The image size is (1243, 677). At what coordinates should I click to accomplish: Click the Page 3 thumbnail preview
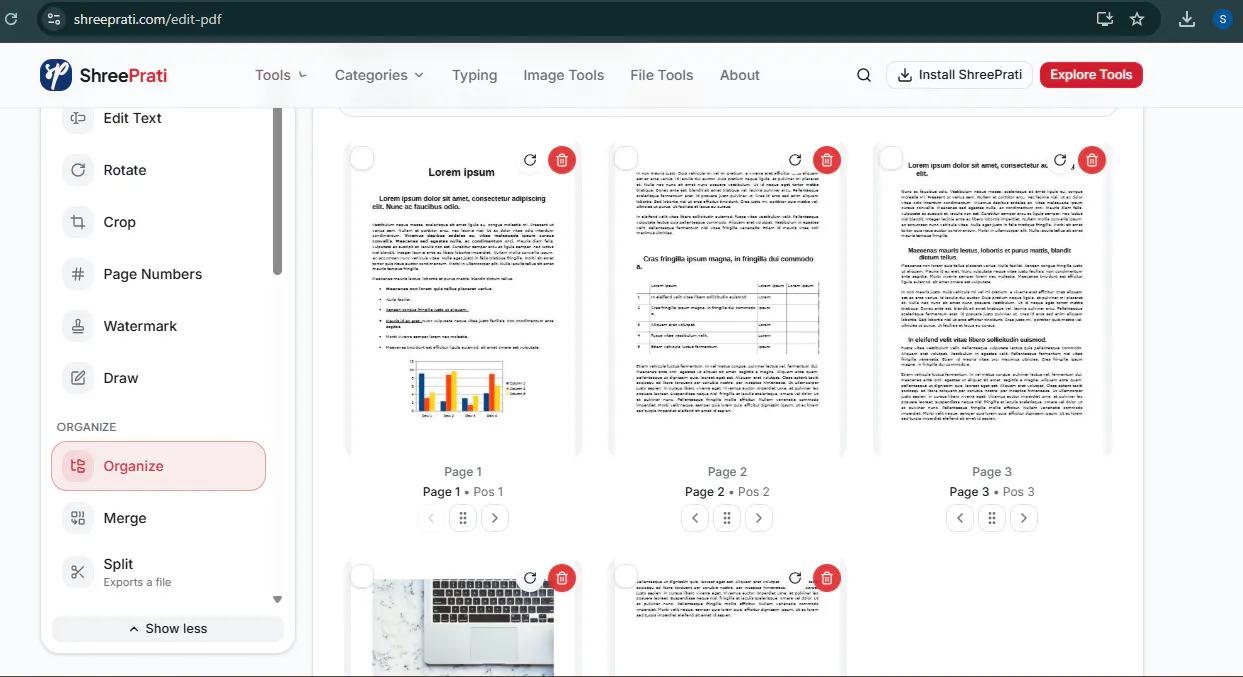992,299
